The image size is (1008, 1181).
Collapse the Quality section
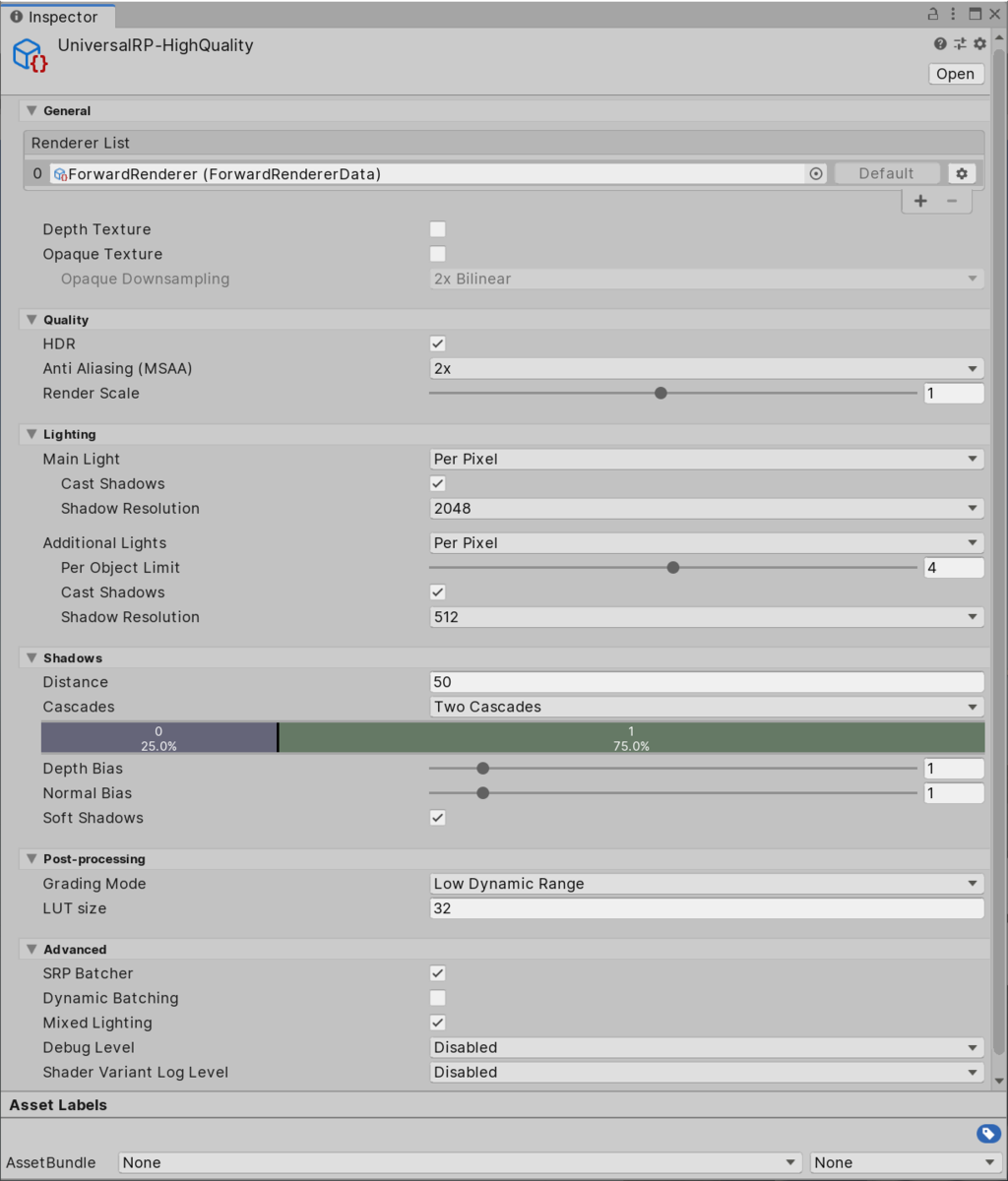[31, 320]
